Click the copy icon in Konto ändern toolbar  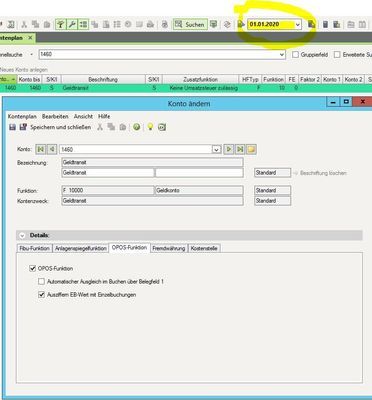(111, 127)
